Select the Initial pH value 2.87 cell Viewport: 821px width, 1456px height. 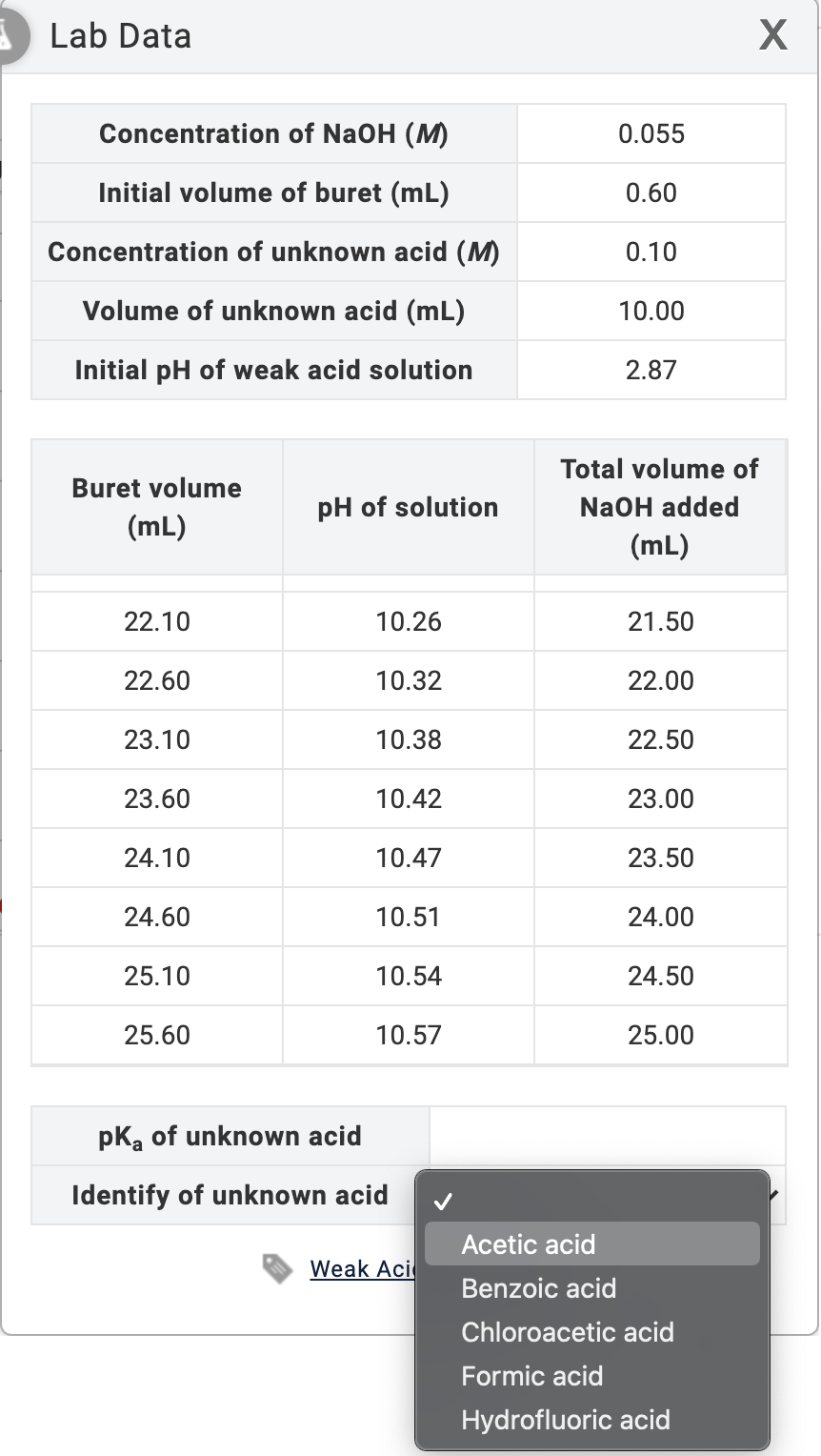(x=651, y=369)
